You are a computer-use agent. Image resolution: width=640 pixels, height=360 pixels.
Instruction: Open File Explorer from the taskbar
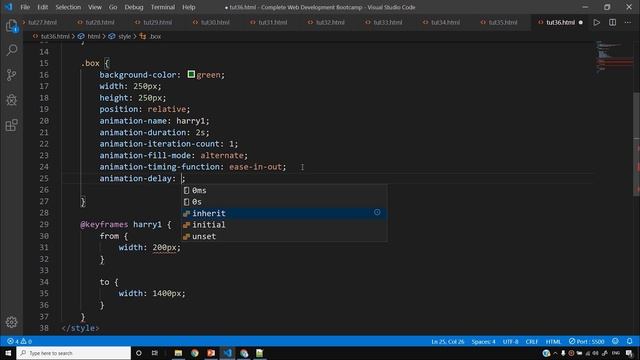178,353
